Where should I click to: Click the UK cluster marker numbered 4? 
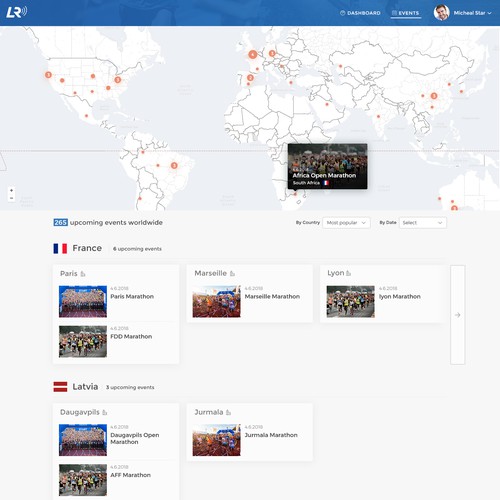[x=253, y=54]
